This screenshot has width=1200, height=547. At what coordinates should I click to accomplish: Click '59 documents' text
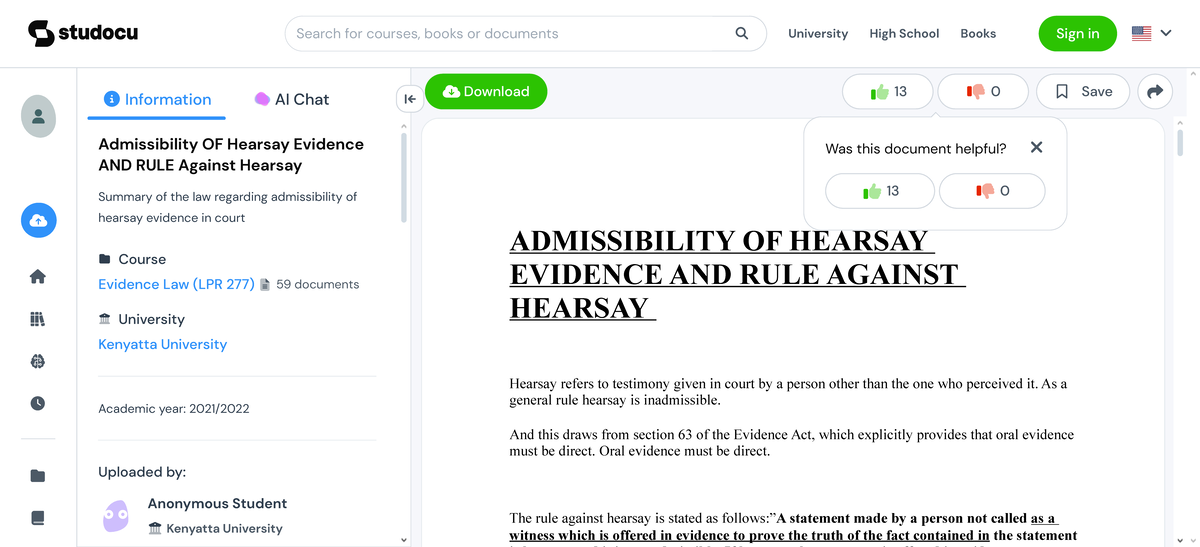(317, 284)
